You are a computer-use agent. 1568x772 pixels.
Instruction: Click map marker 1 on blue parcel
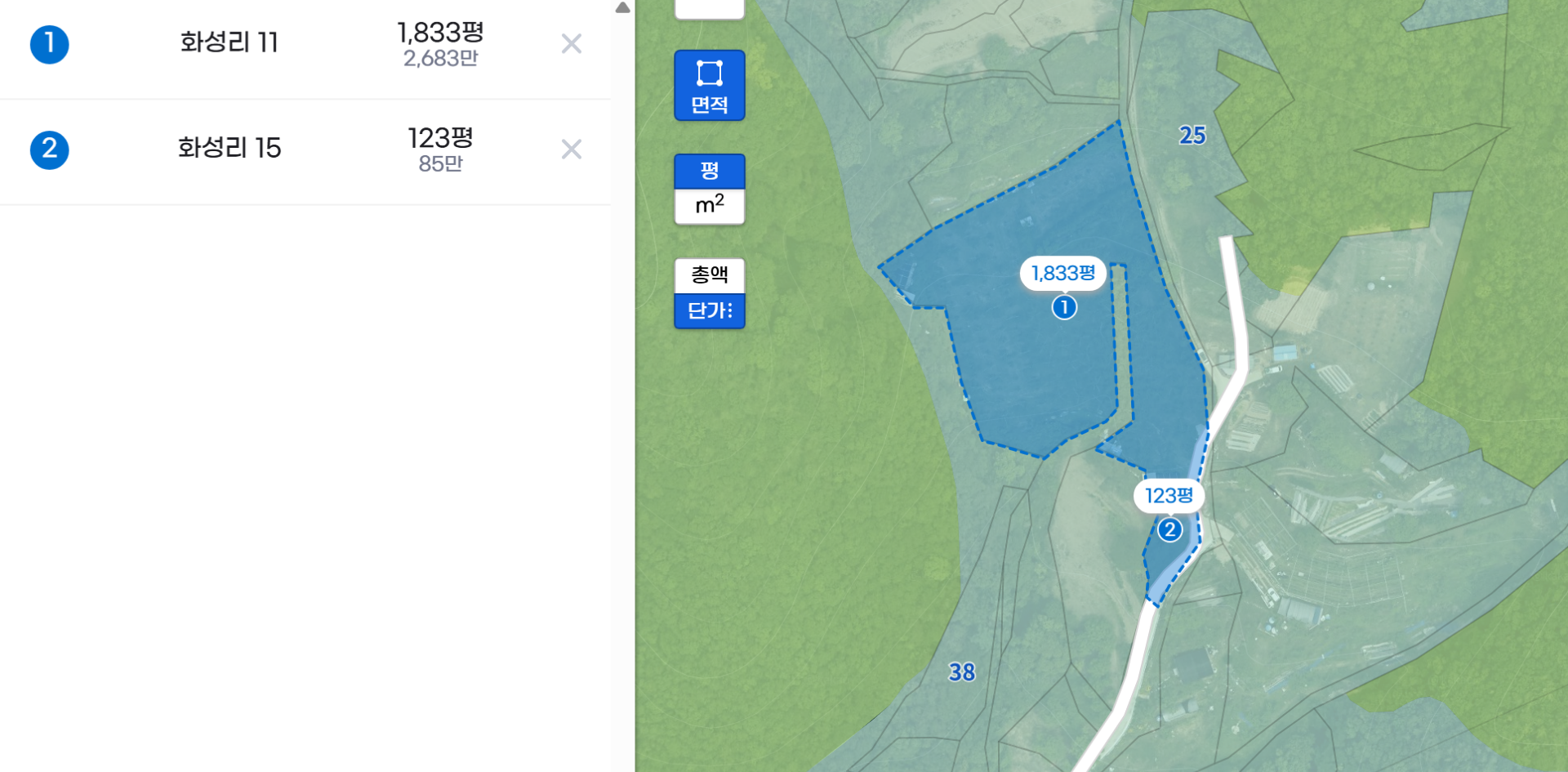(x=1064, y=307)
